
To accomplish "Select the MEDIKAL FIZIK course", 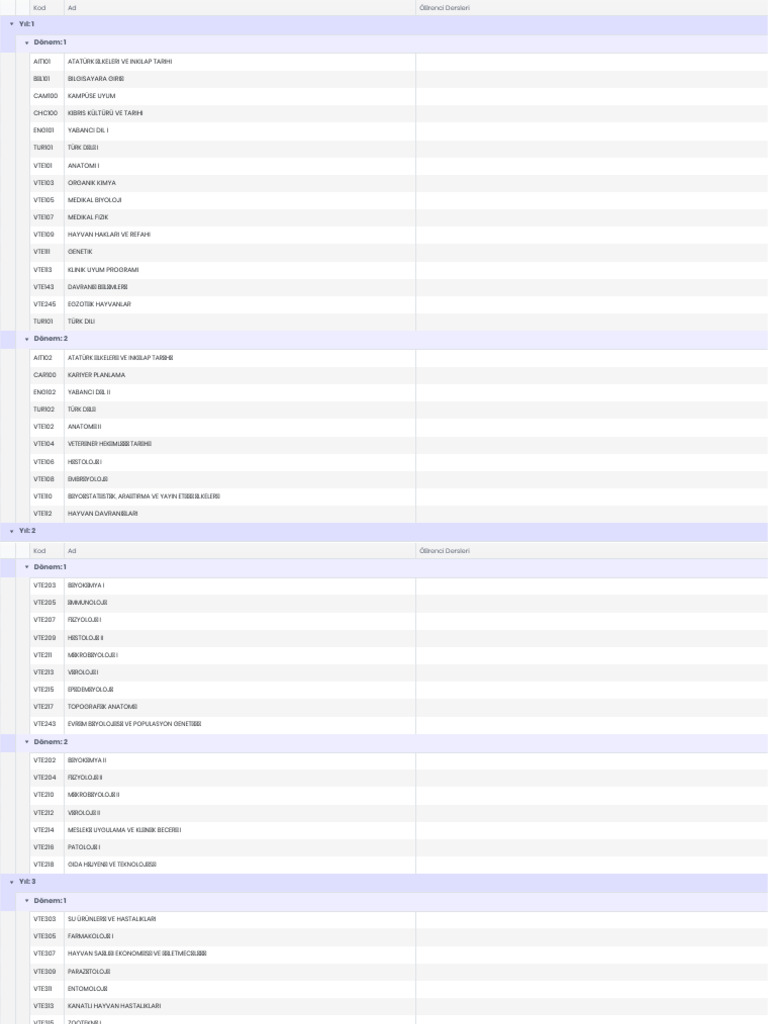I will (398, 217).
